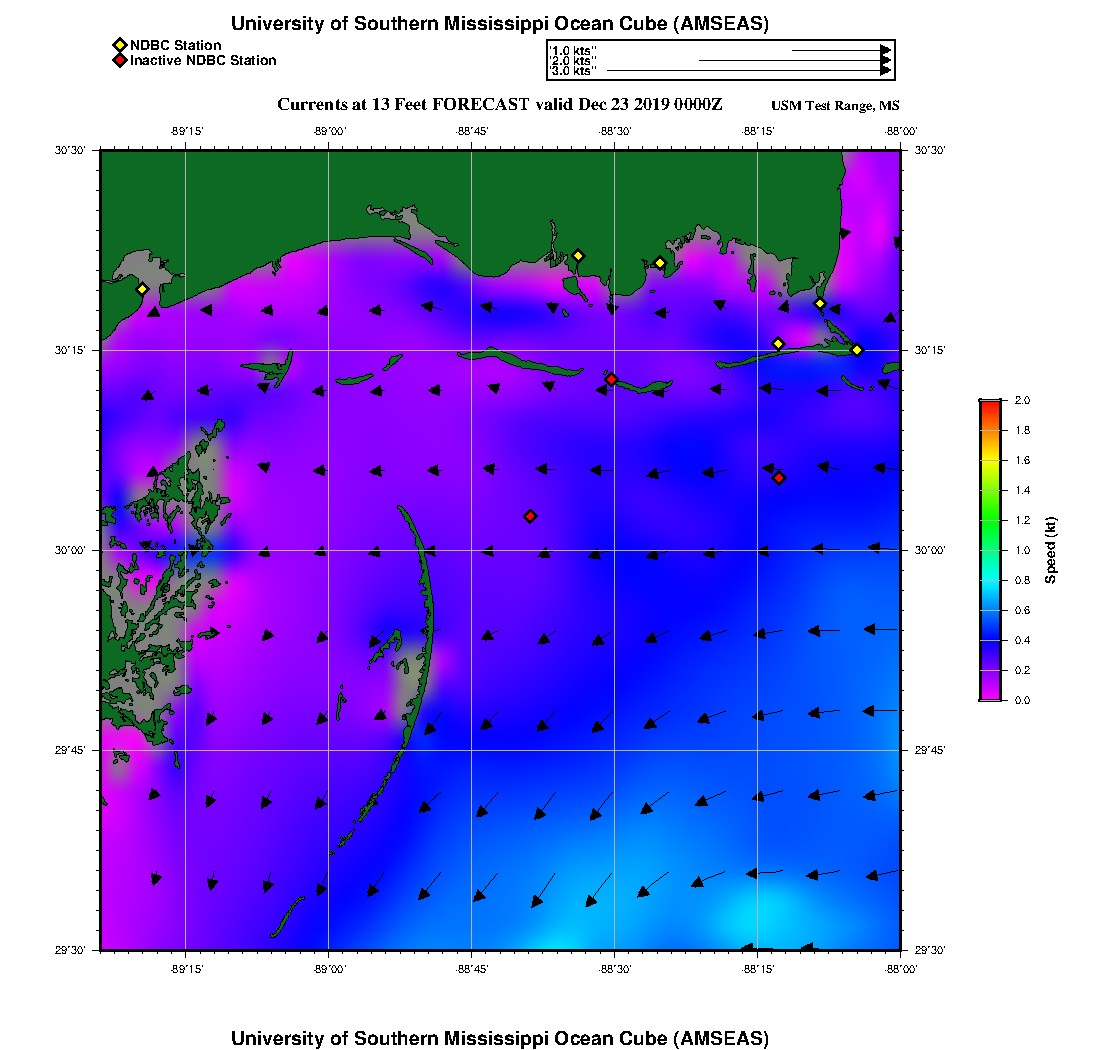Click the southernmost red inactive station marker
The image size is (1100, 1050).
coord(530,516)
